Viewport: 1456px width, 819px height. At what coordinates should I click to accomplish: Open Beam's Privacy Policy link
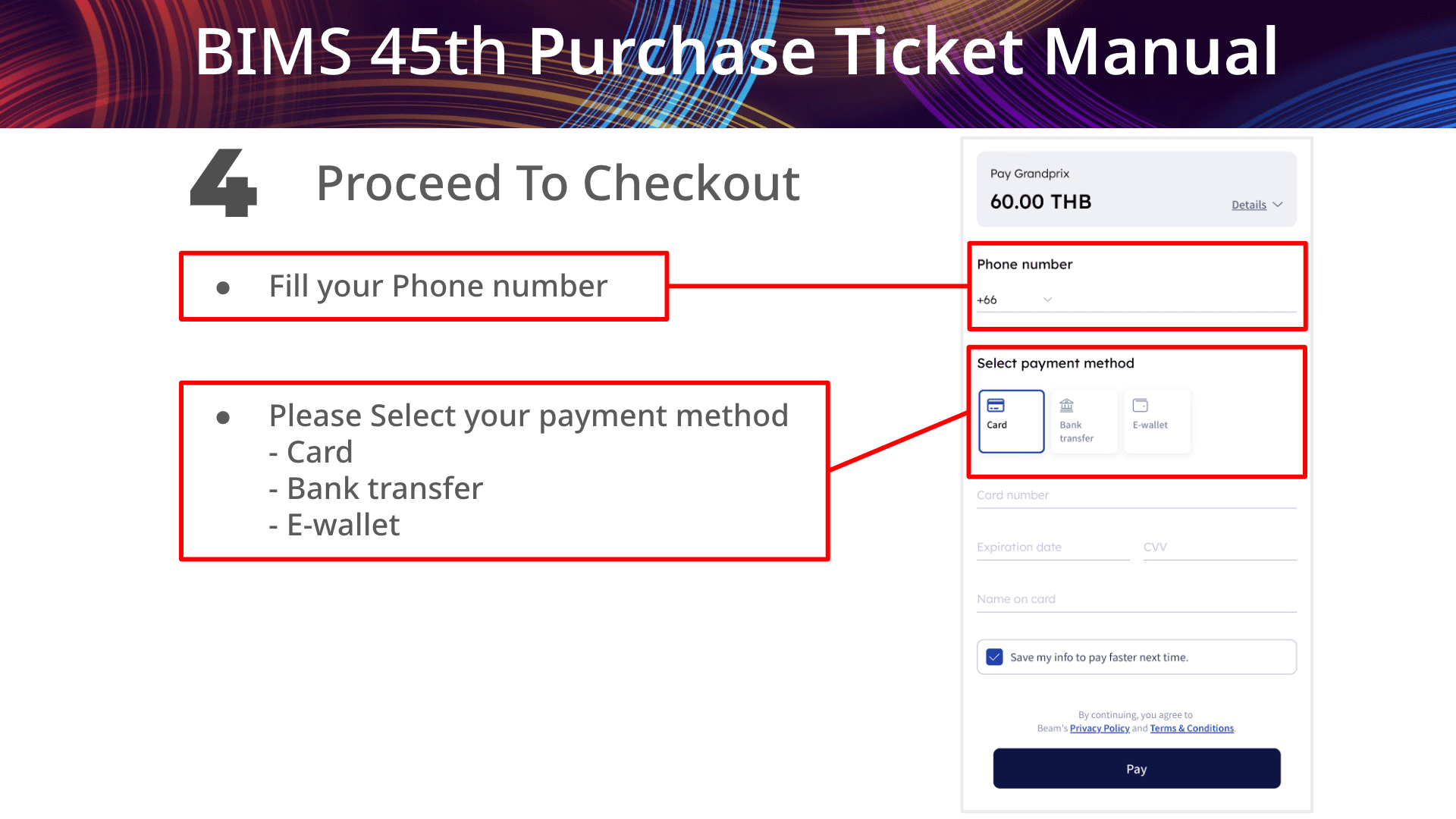tap(1099, 728)
